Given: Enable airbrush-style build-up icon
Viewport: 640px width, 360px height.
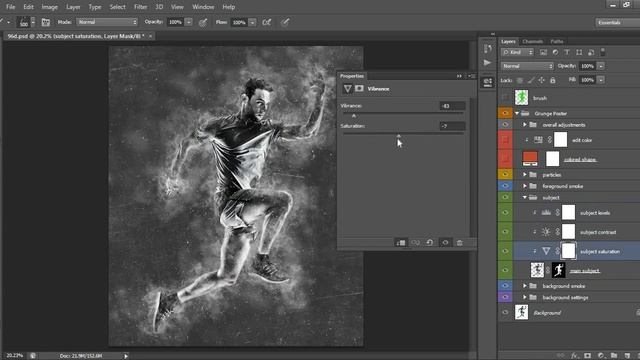Looking at the screenshot, I should tap(267, 22).
